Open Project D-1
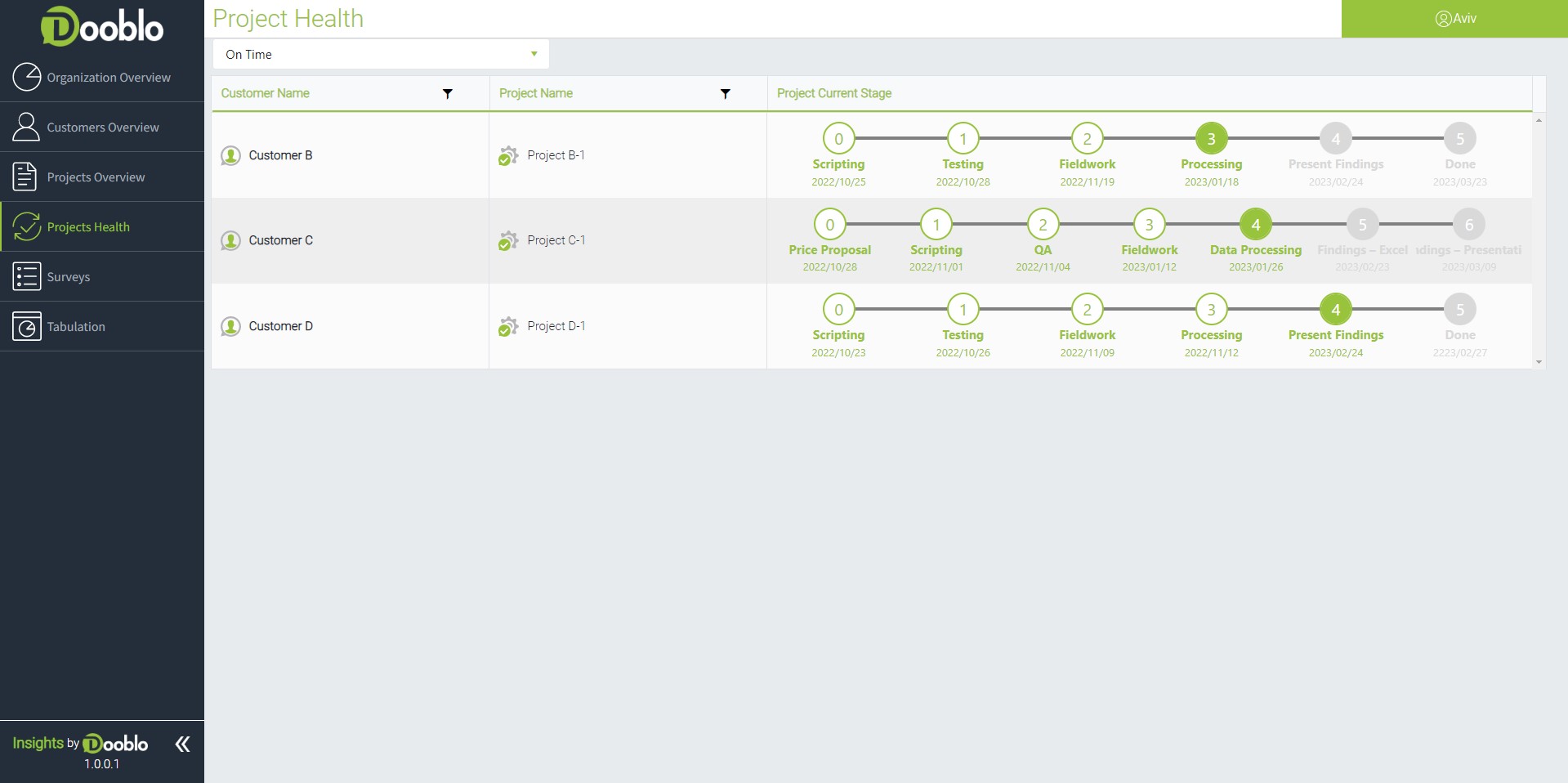Viewport: 1568px width, 783px height. [x=556, y=326]
